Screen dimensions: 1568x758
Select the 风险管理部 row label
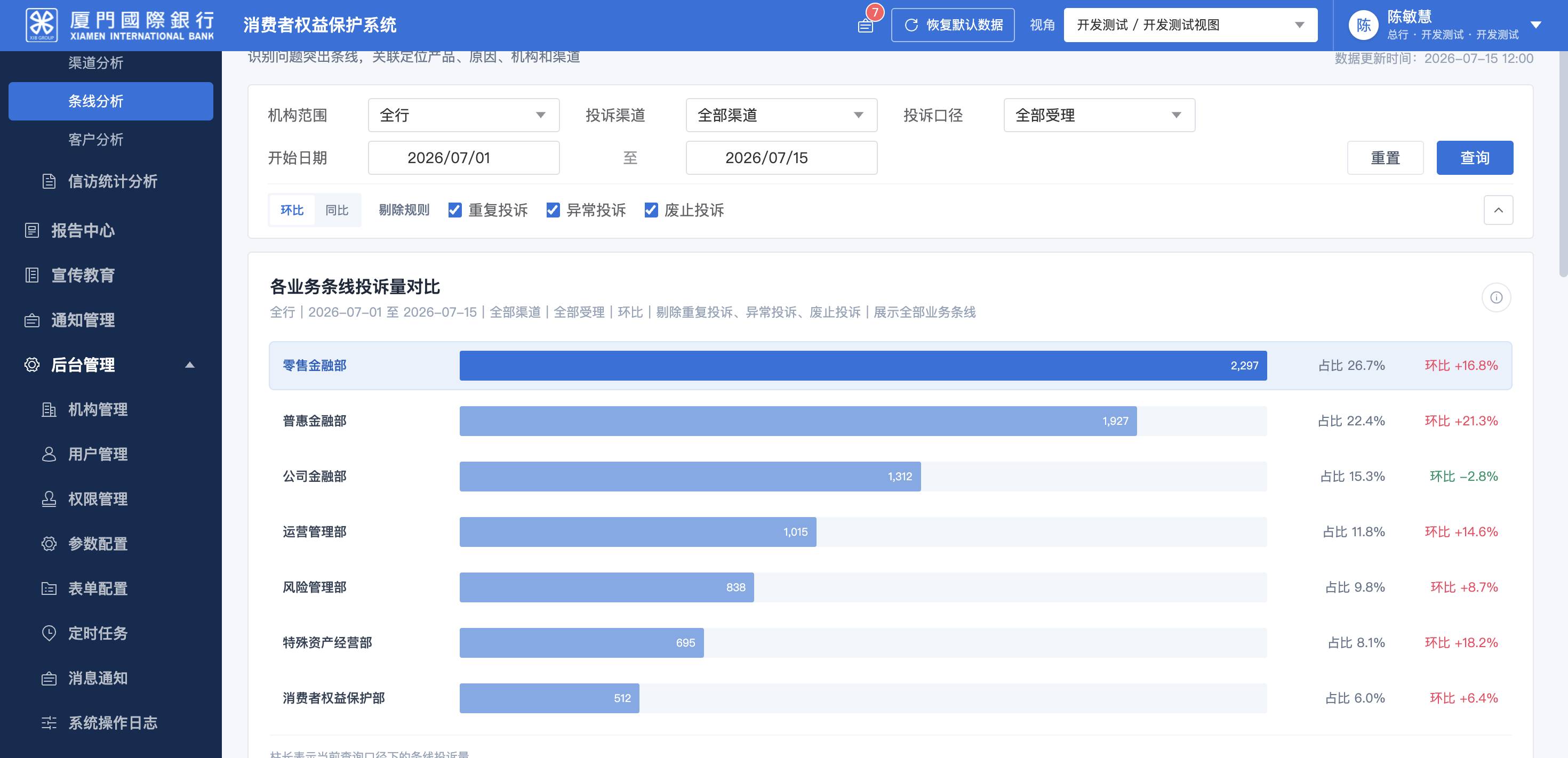315,587
